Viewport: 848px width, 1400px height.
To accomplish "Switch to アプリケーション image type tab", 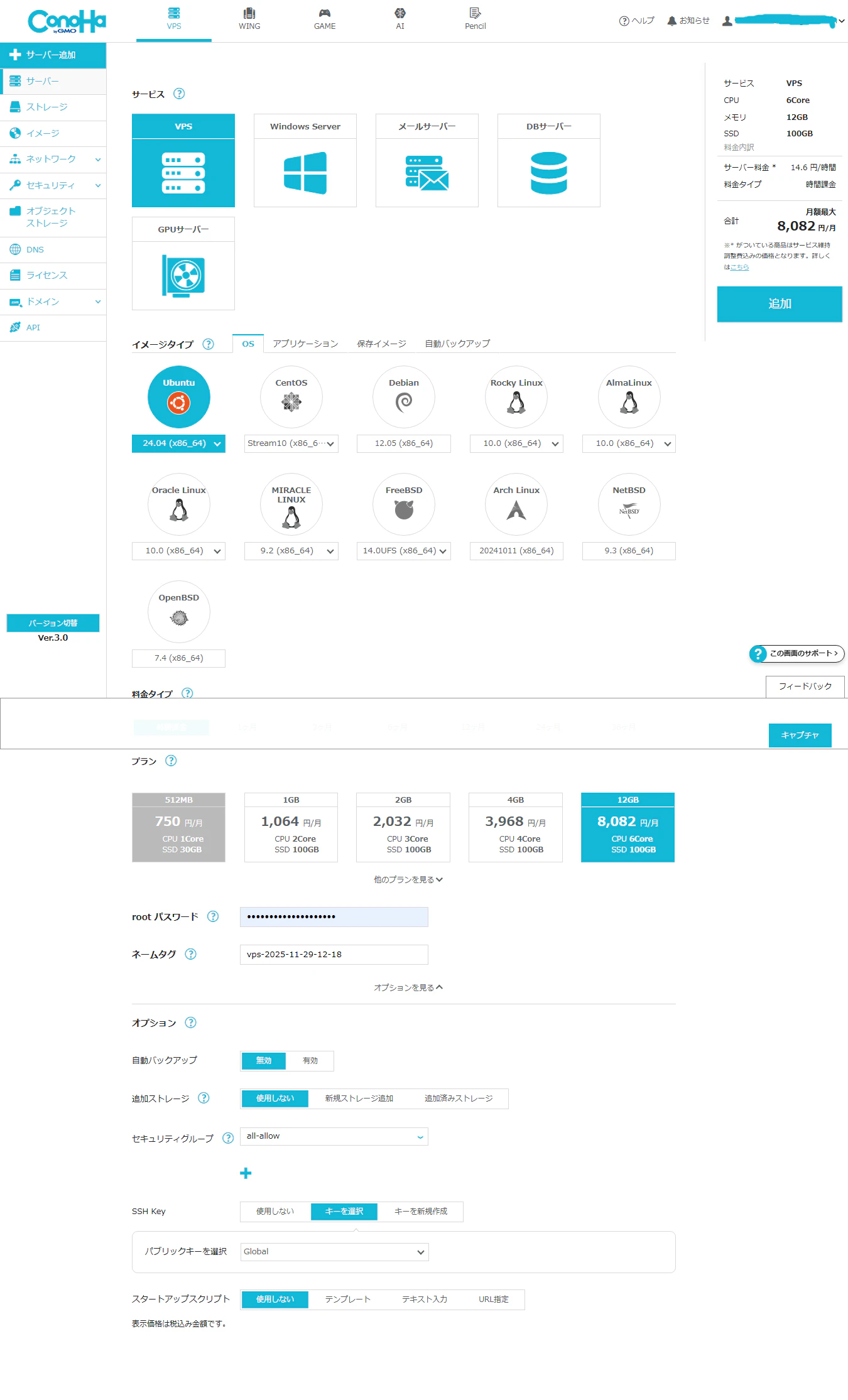I will [305, 344].
